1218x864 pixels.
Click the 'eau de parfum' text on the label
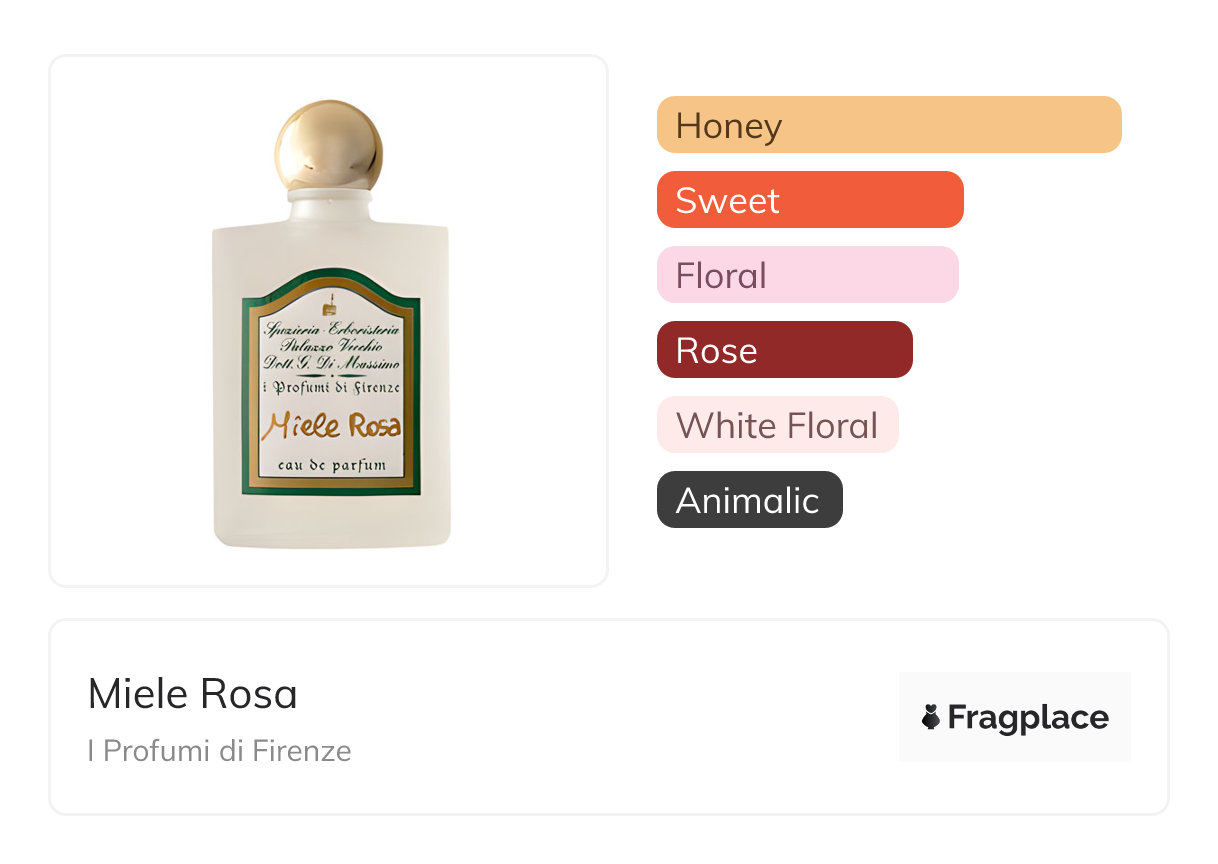[331, 466]
